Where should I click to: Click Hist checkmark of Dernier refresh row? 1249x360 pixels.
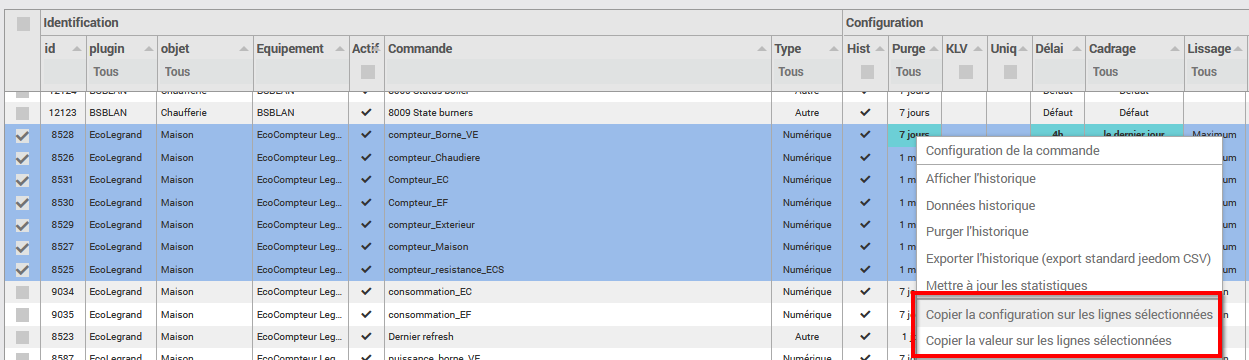[x=865, y=337]
